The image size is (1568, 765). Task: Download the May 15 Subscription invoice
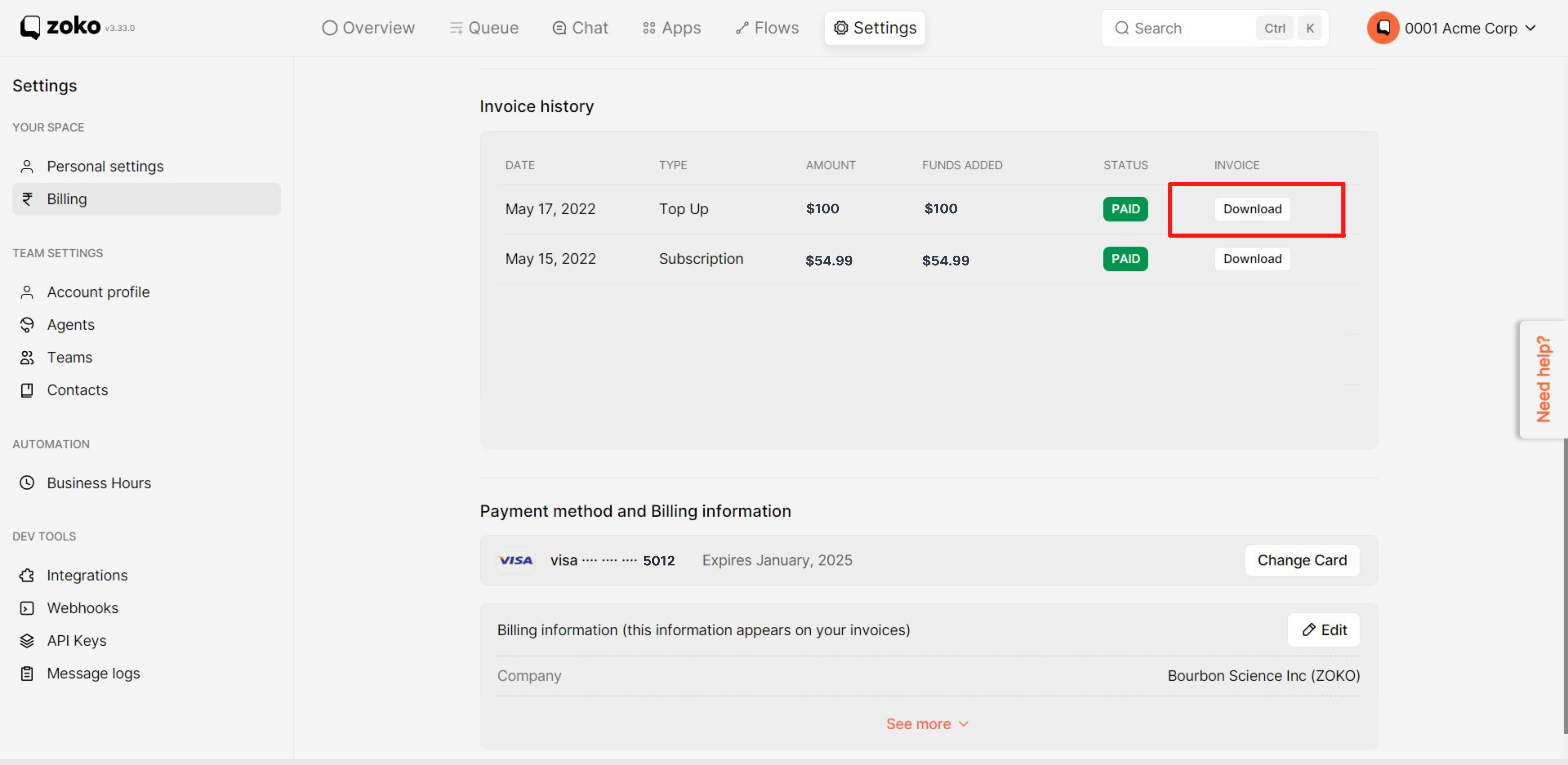click(x=1252, y=259)
